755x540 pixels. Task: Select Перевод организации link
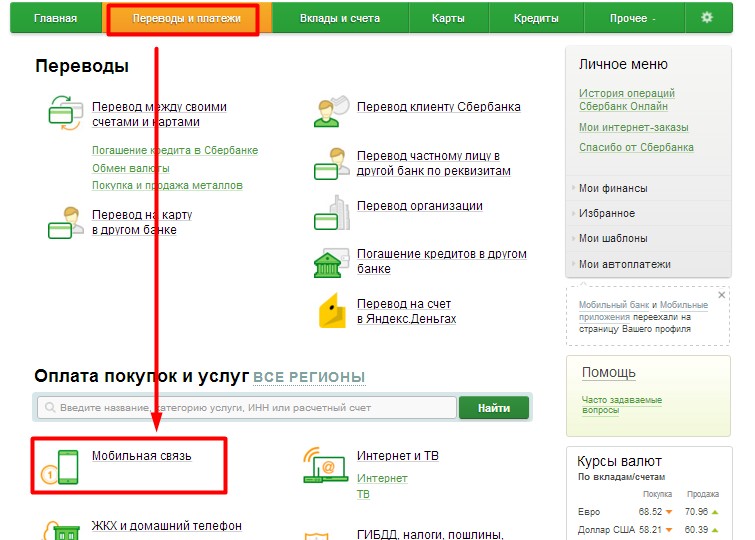click(x=419, y=206)
